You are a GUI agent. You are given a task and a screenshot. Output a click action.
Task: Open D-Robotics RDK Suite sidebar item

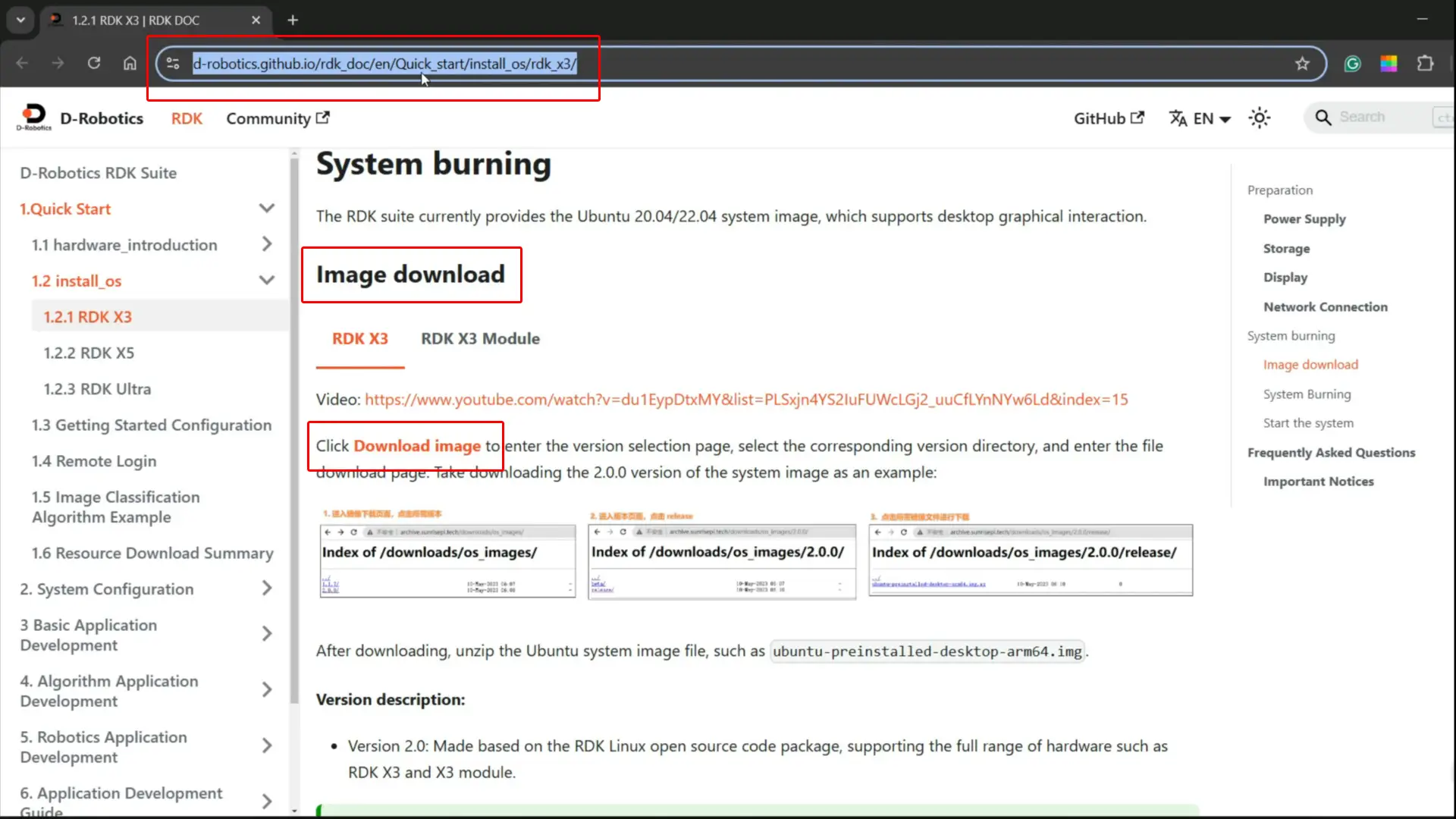[x=99, y=173]
